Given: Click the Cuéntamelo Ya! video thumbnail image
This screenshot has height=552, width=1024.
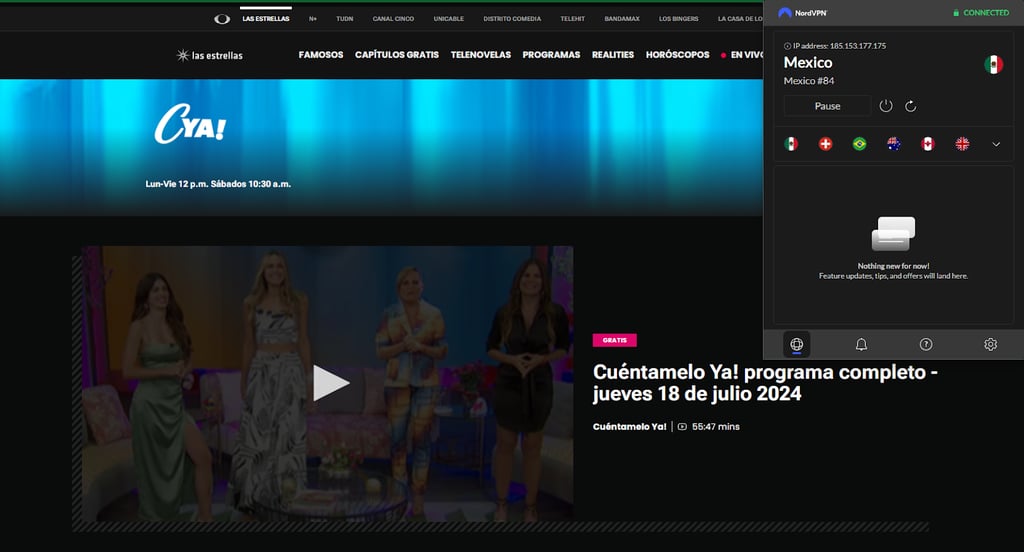Looking at the screenshot, I should [x=327, y=383].
